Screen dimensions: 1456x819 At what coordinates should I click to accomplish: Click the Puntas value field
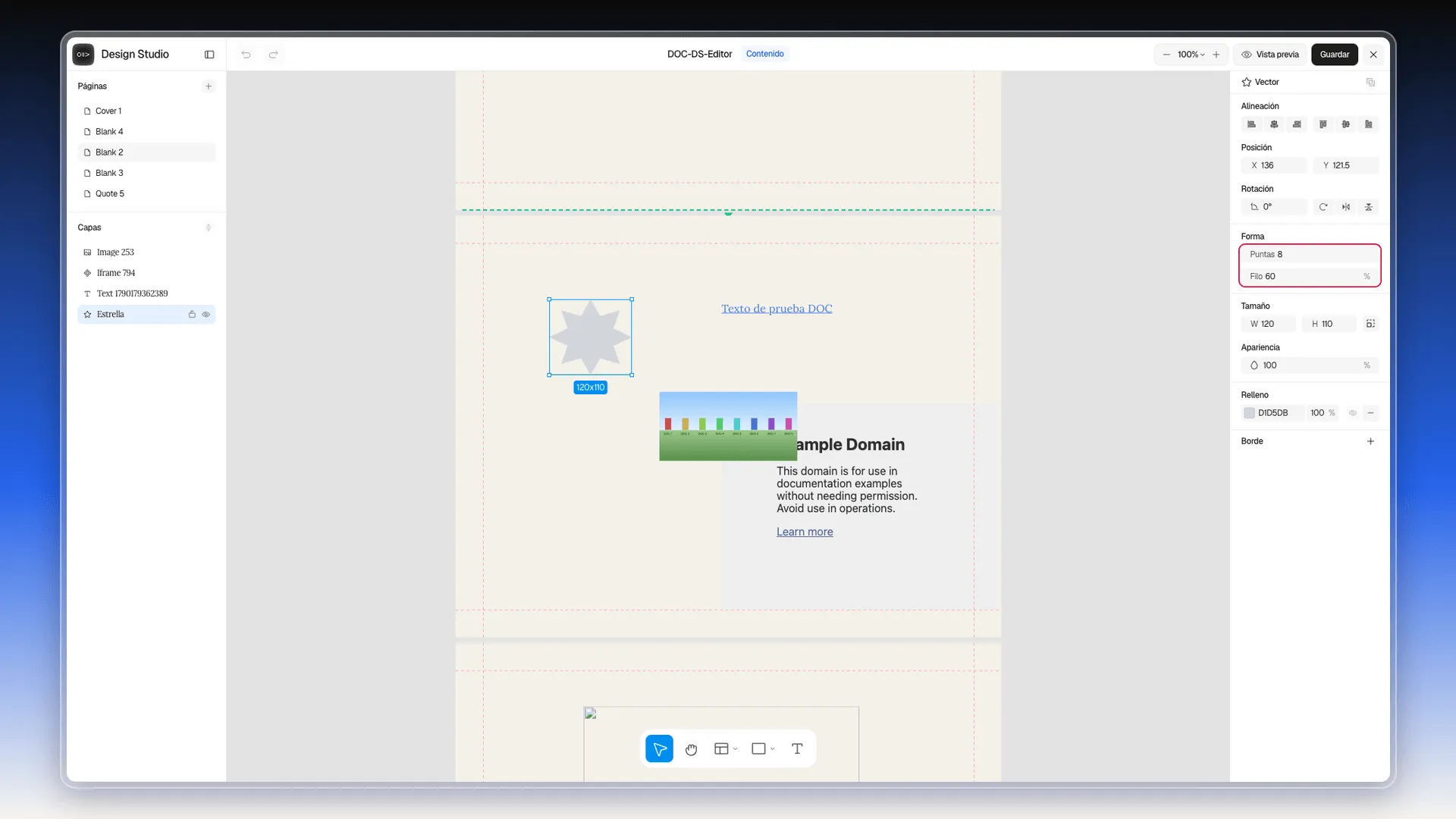click(x=1310, y=255)
